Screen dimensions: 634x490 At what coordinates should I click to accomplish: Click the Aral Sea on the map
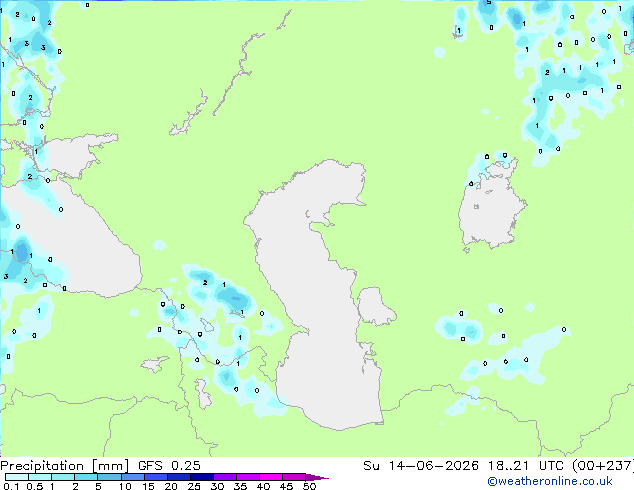pyautogui.click(x=490, y=204)
